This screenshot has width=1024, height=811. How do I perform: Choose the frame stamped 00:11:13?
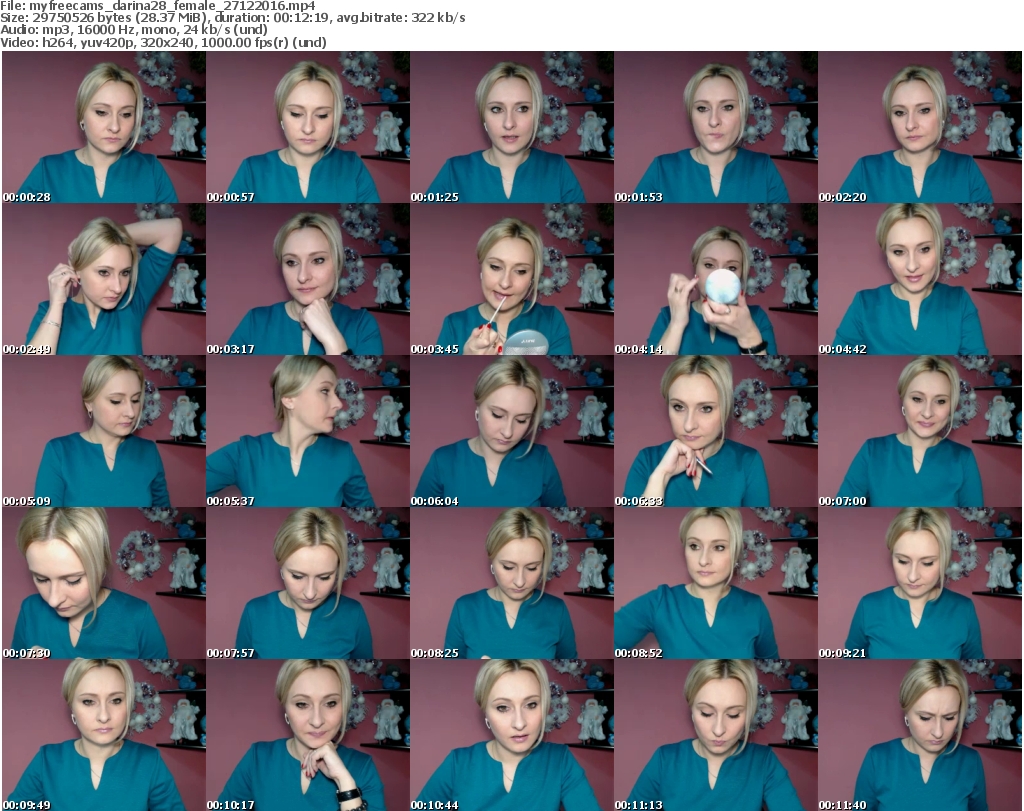tap(716, 735)
